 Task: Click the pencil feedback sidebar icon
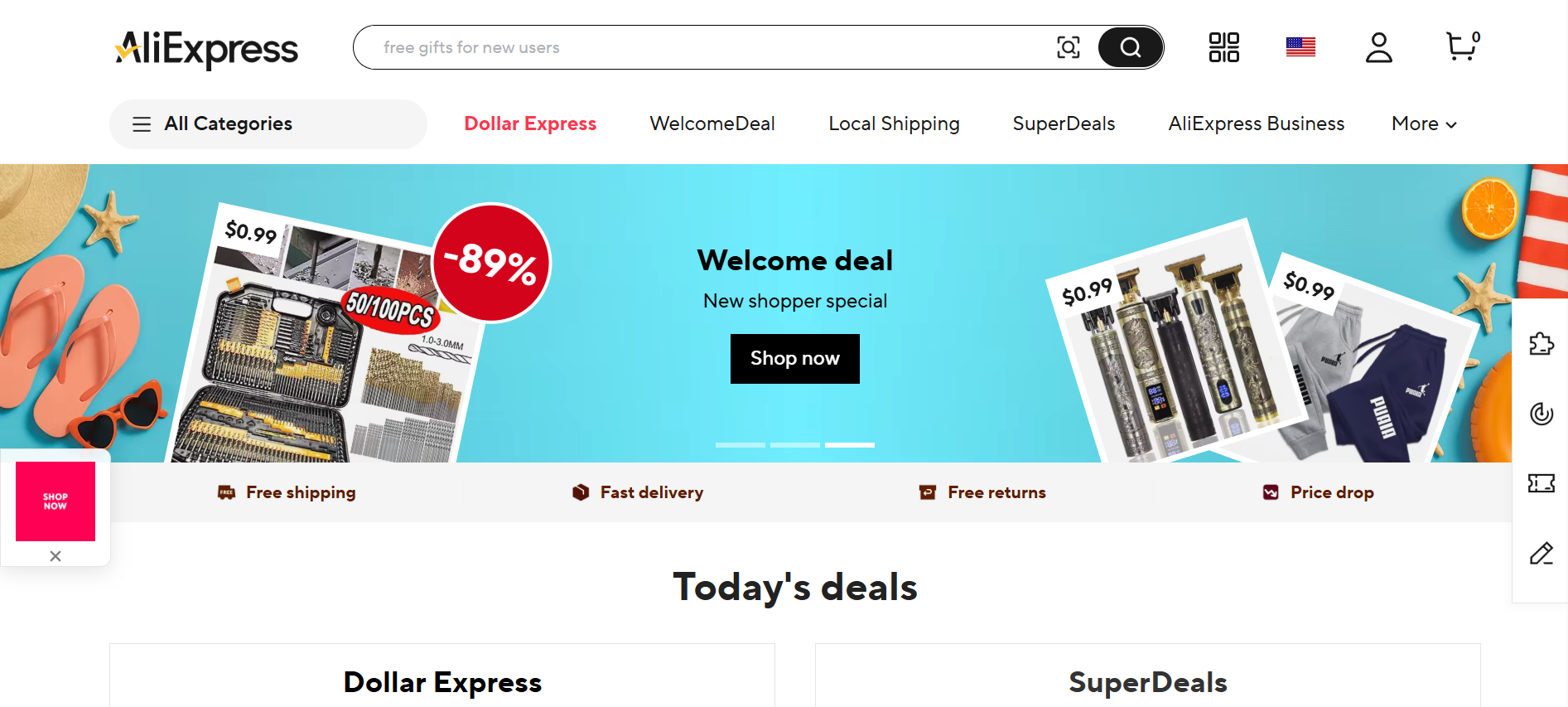[1541, 553]
